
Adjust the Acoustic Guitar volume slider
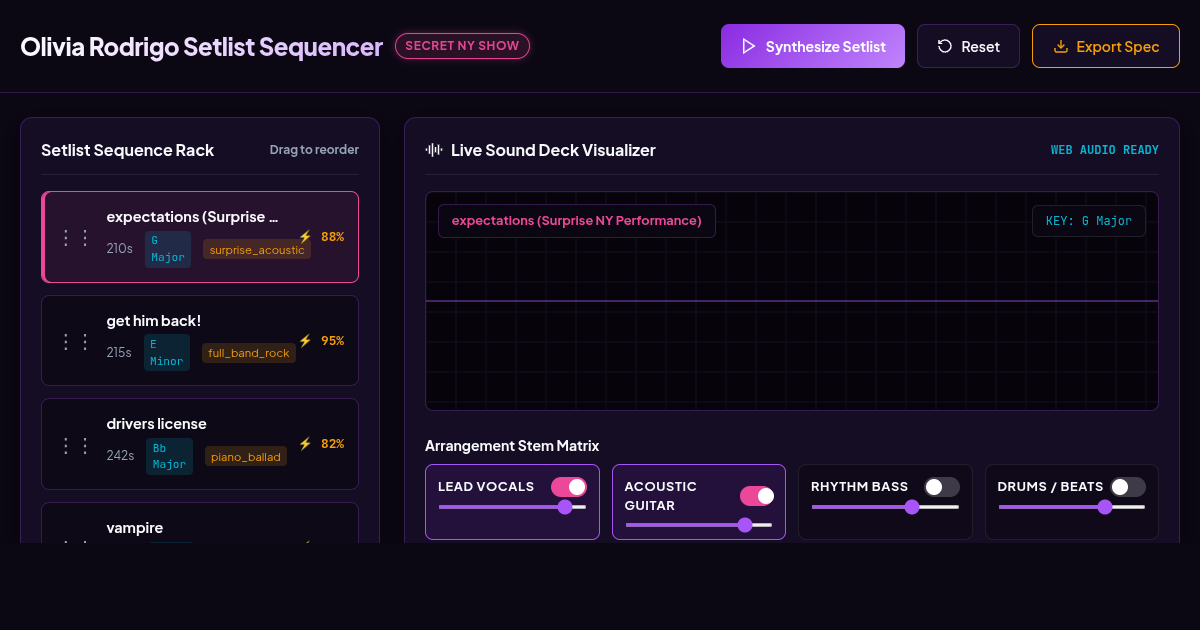699,525
